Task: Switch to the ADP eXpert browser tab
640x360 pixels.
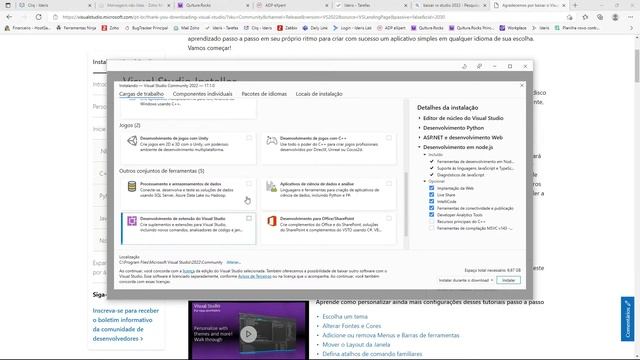Action: (x=292, y=5)
